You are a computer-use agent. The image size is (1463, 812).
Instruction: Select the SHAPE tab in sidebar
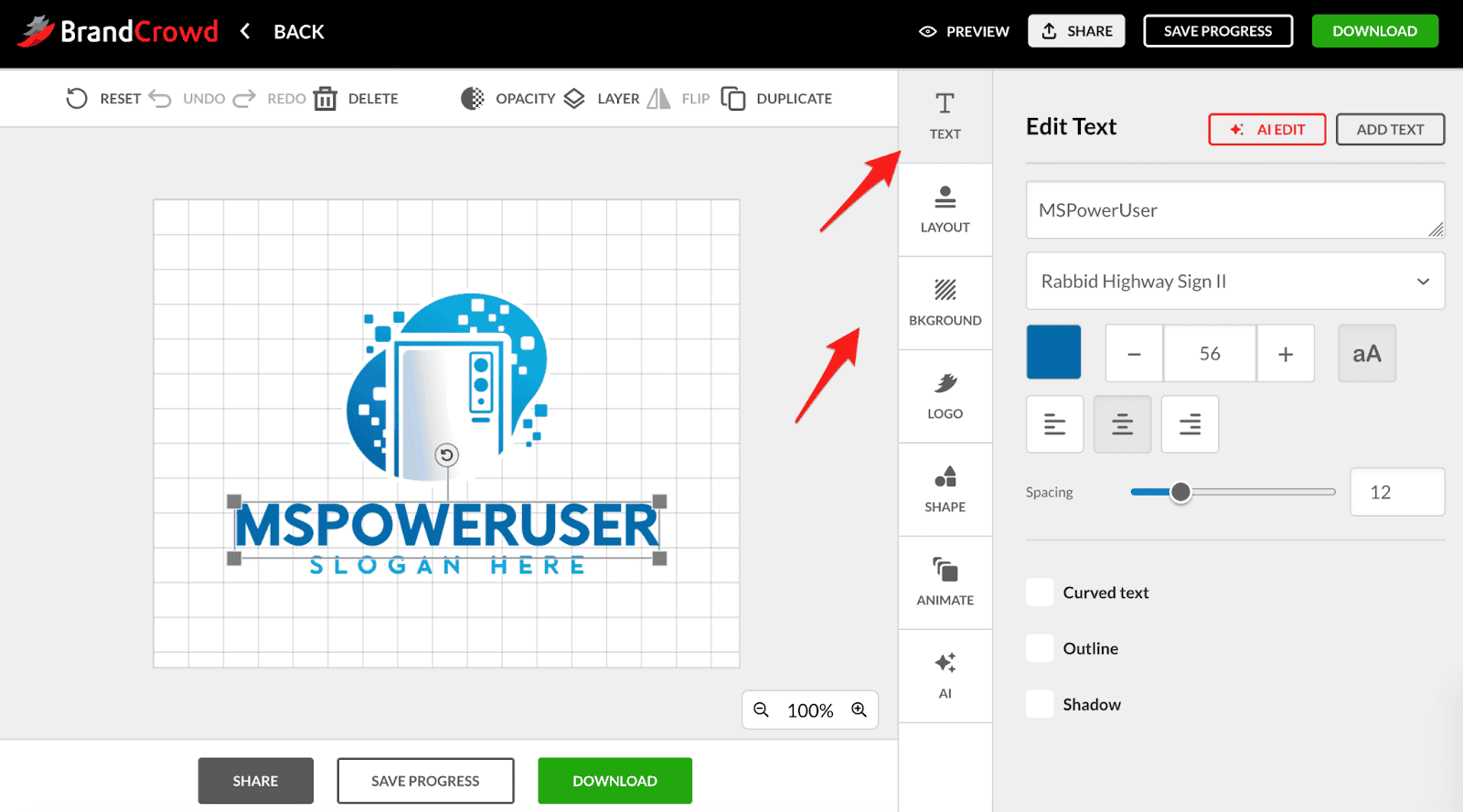point(945,489)
